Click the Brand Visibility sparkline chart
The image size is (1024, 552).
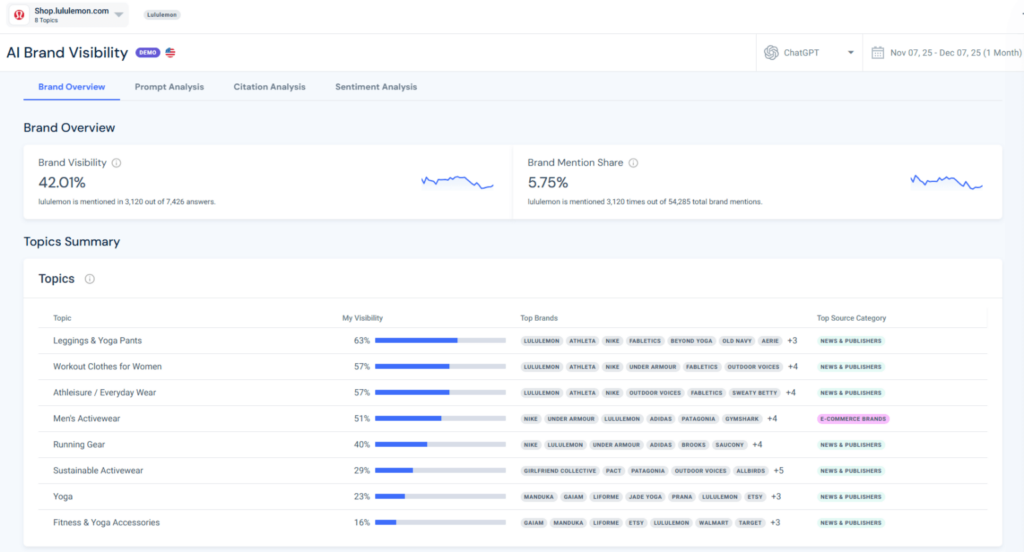tap(457, 182)
